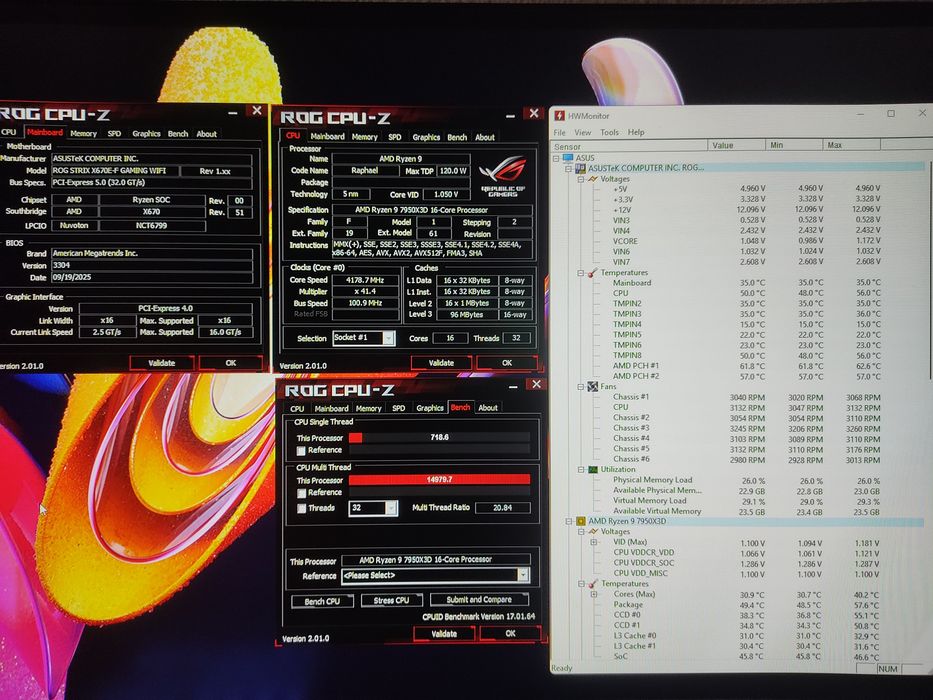Click the Utilization icon in HWMonitor
The height and width of the screenshot is (700, 933).
[593, 470]
